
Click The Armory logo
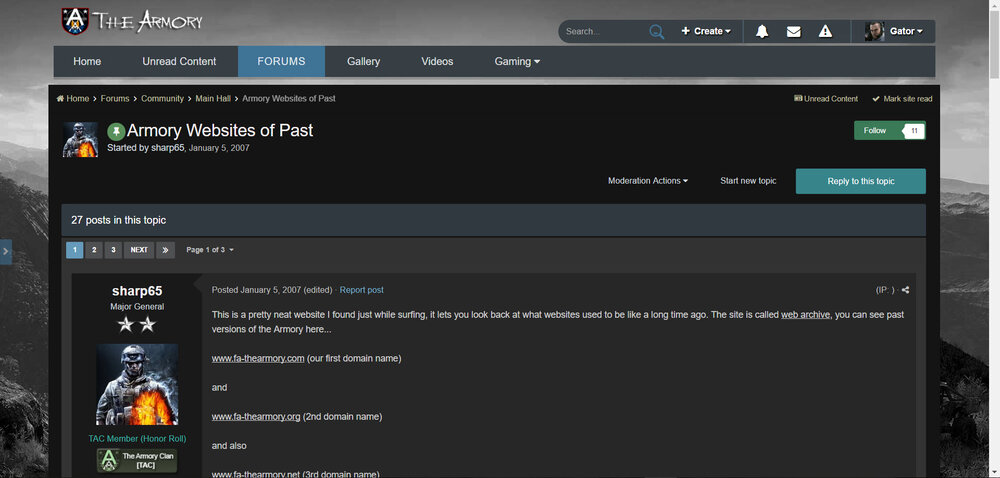pyautogui.click(x=132, y=20)
